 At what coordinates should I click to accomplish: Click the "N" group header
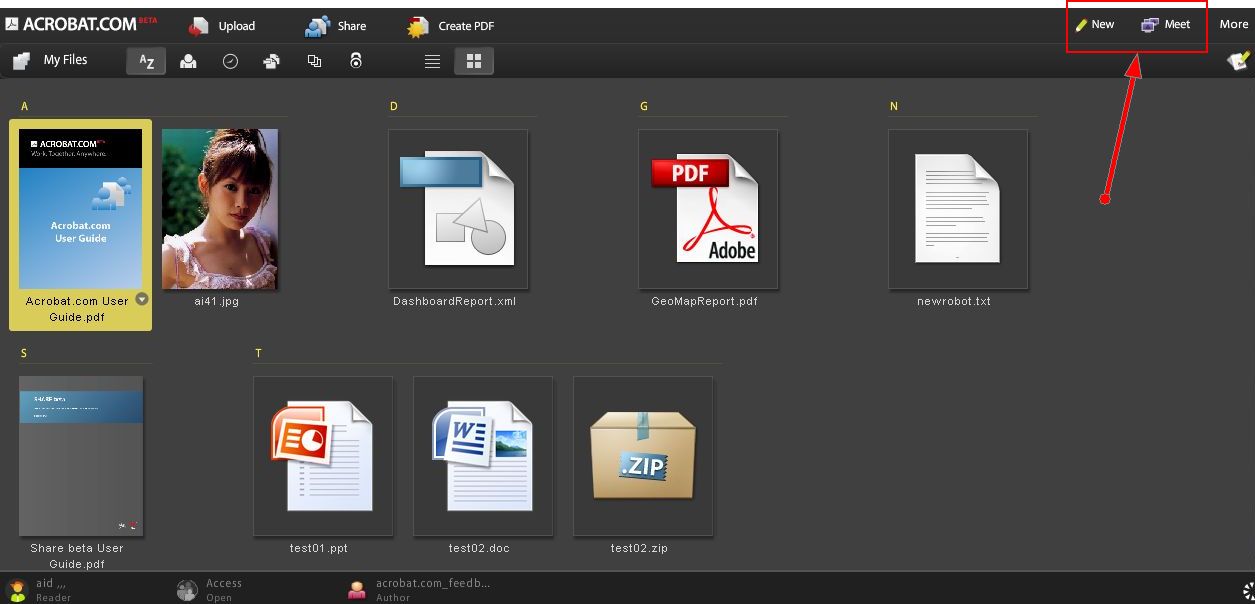(894, 106)
